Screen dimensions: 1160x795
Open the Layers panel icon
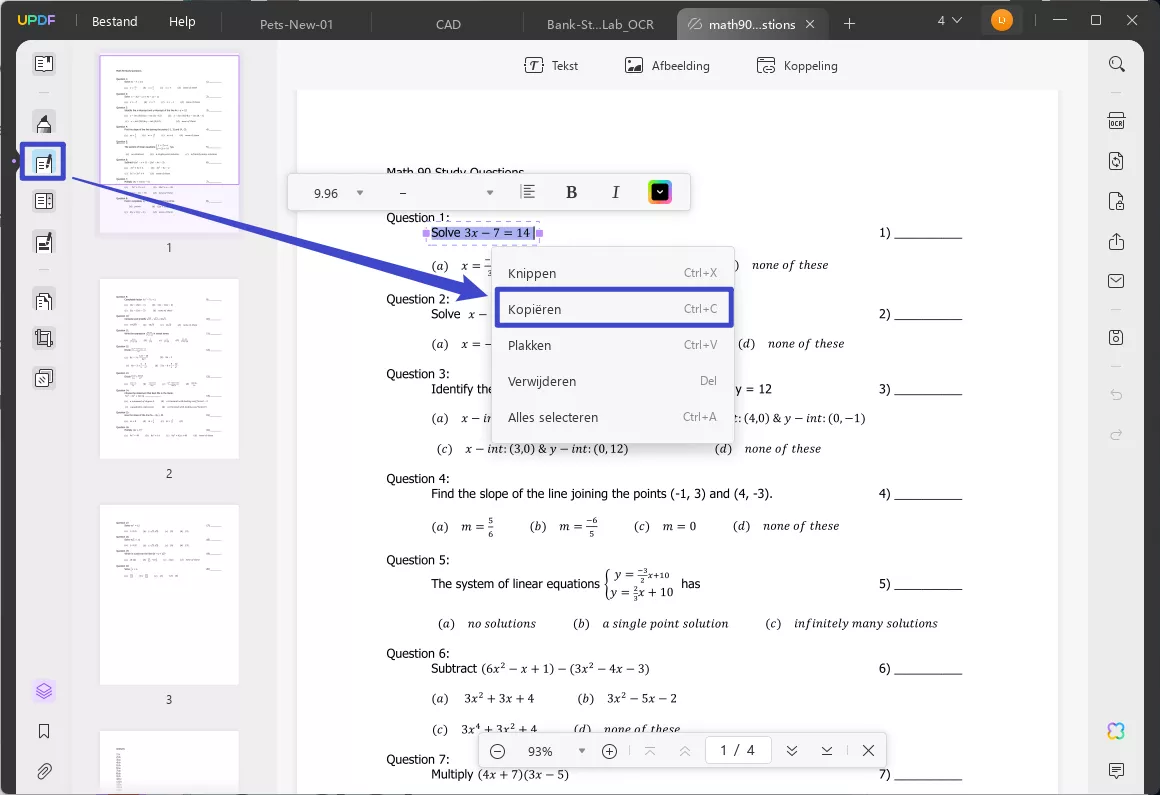tap(44, 691)
